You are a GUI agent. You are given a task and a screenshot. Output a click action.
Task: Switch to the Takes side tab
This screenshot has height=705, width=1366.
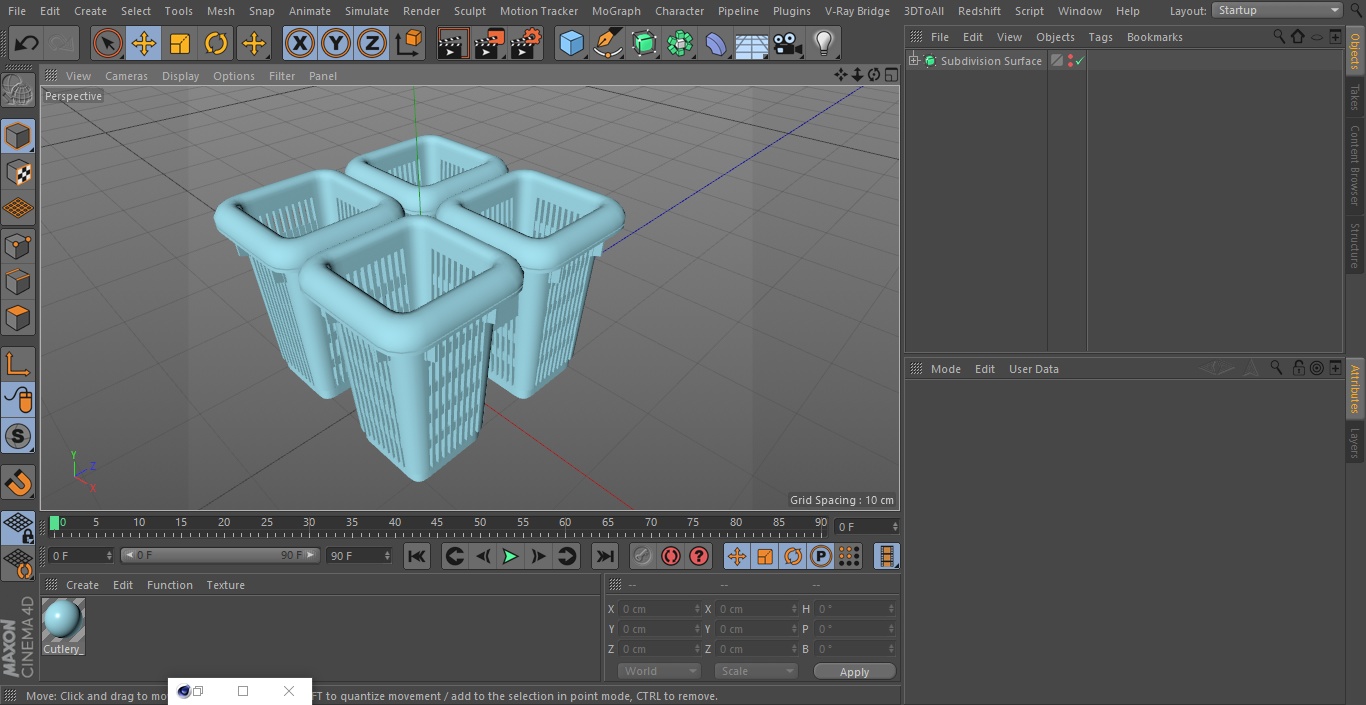1355,97
